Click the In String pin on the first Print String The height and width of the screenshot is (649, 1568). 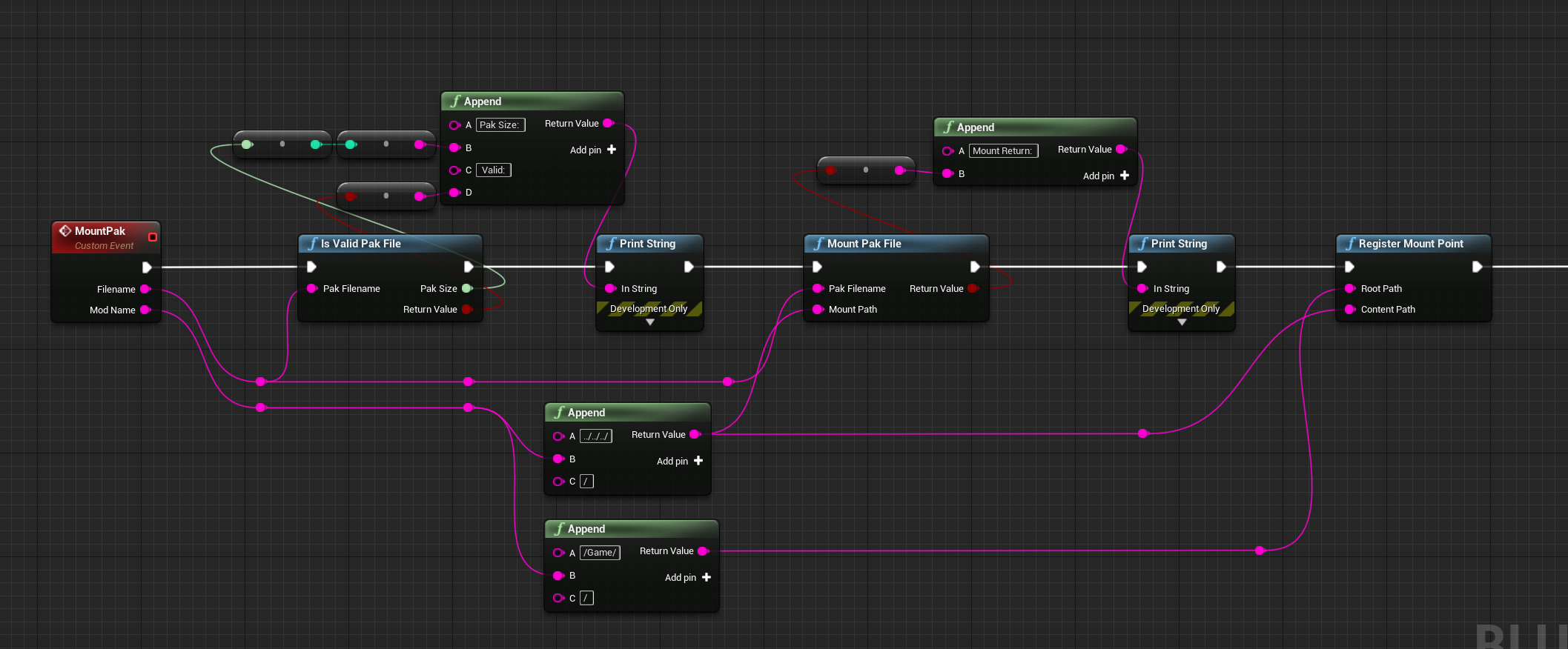coord(610,288)
